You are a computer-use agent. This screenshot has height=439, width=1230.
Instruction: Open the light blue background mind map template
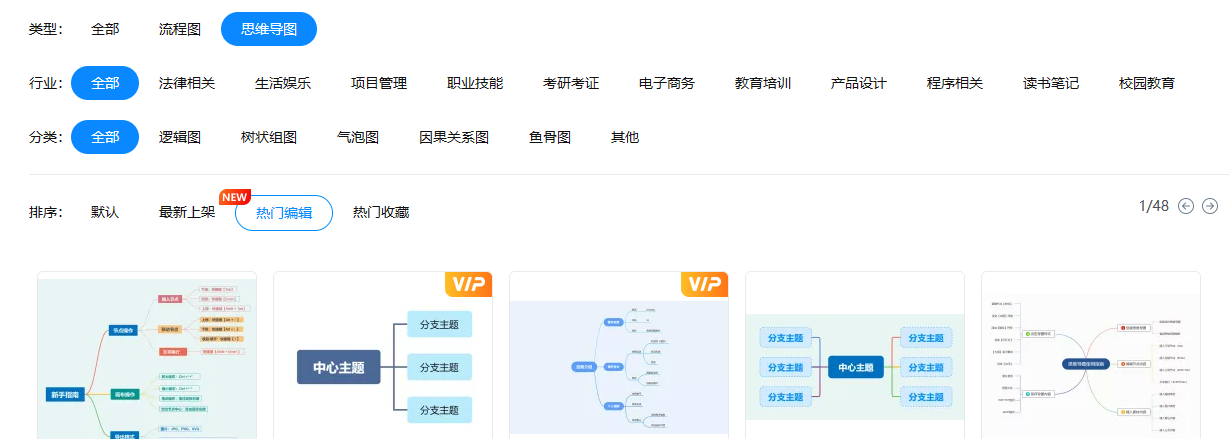click(x=619, y=355)
